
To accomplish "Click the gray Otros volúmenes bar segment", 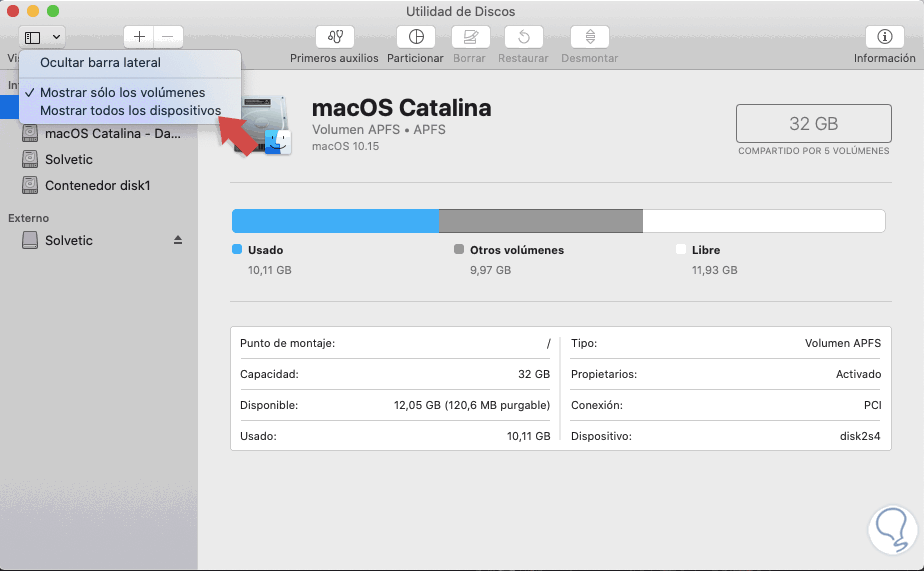I will 540,221.
